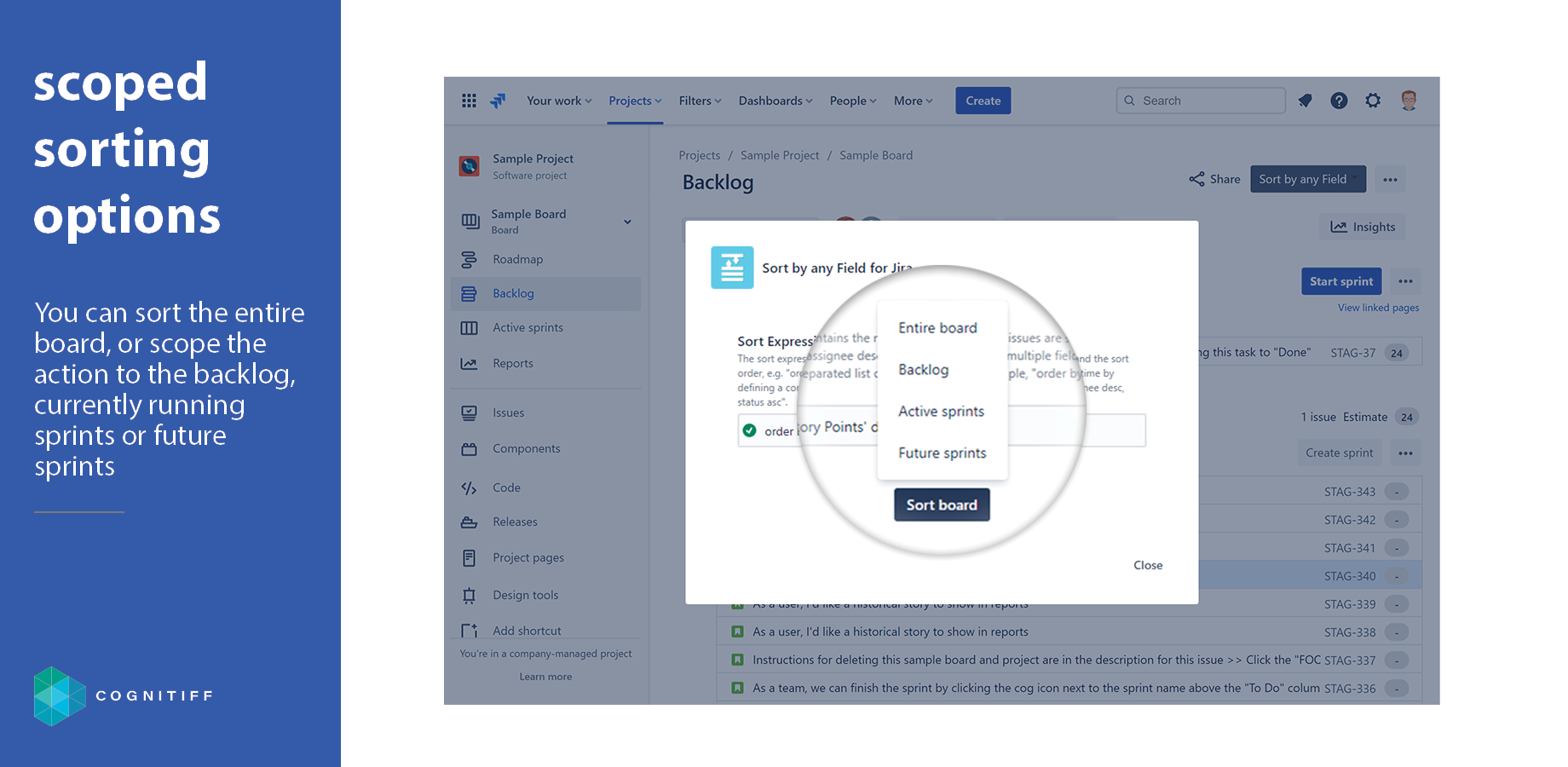This screenshot has height=767, width=1568.
Task: Click the Roadmap sidebar icon
Action: [469, 259]
